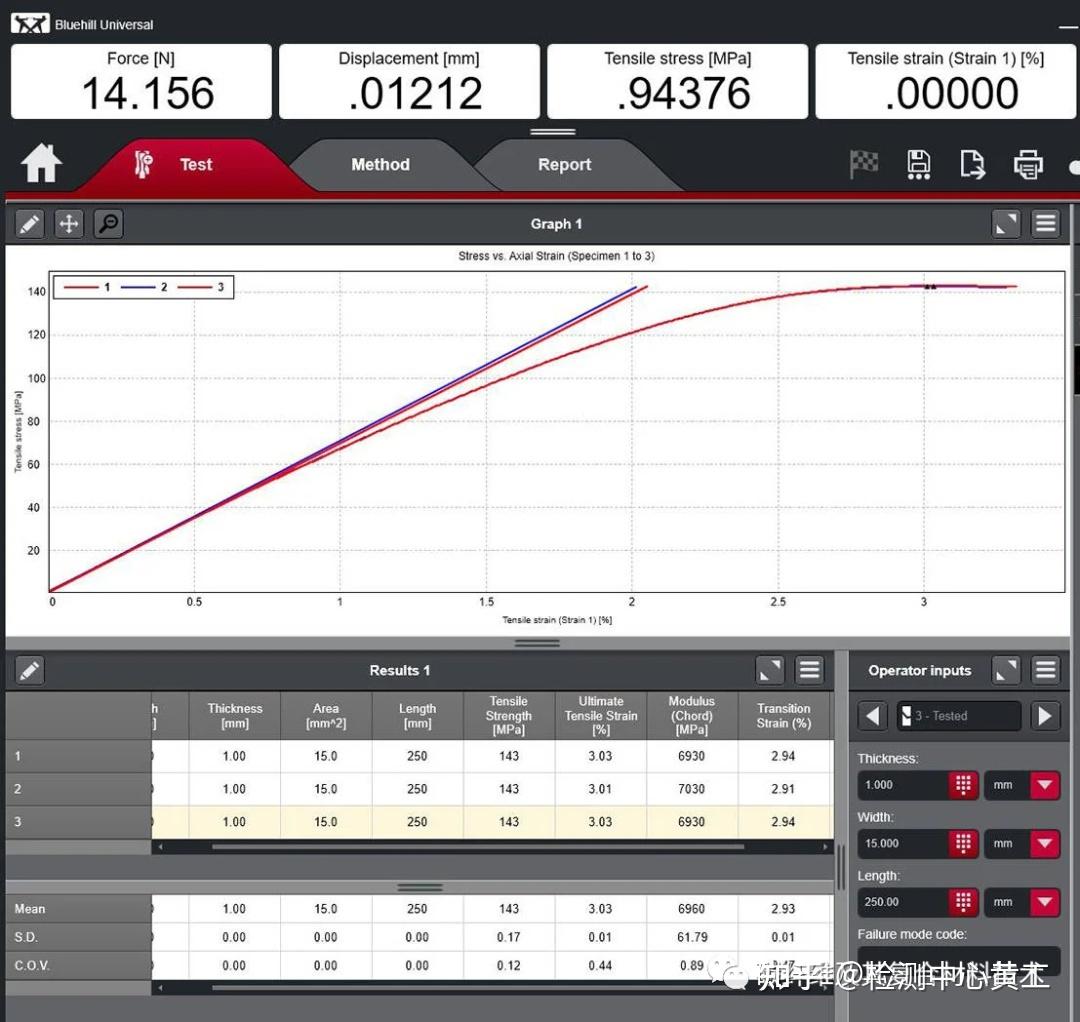Screen dimensions: 1080x1022
Task: Maximize the Results 1 panel
Action: (770, 670)
